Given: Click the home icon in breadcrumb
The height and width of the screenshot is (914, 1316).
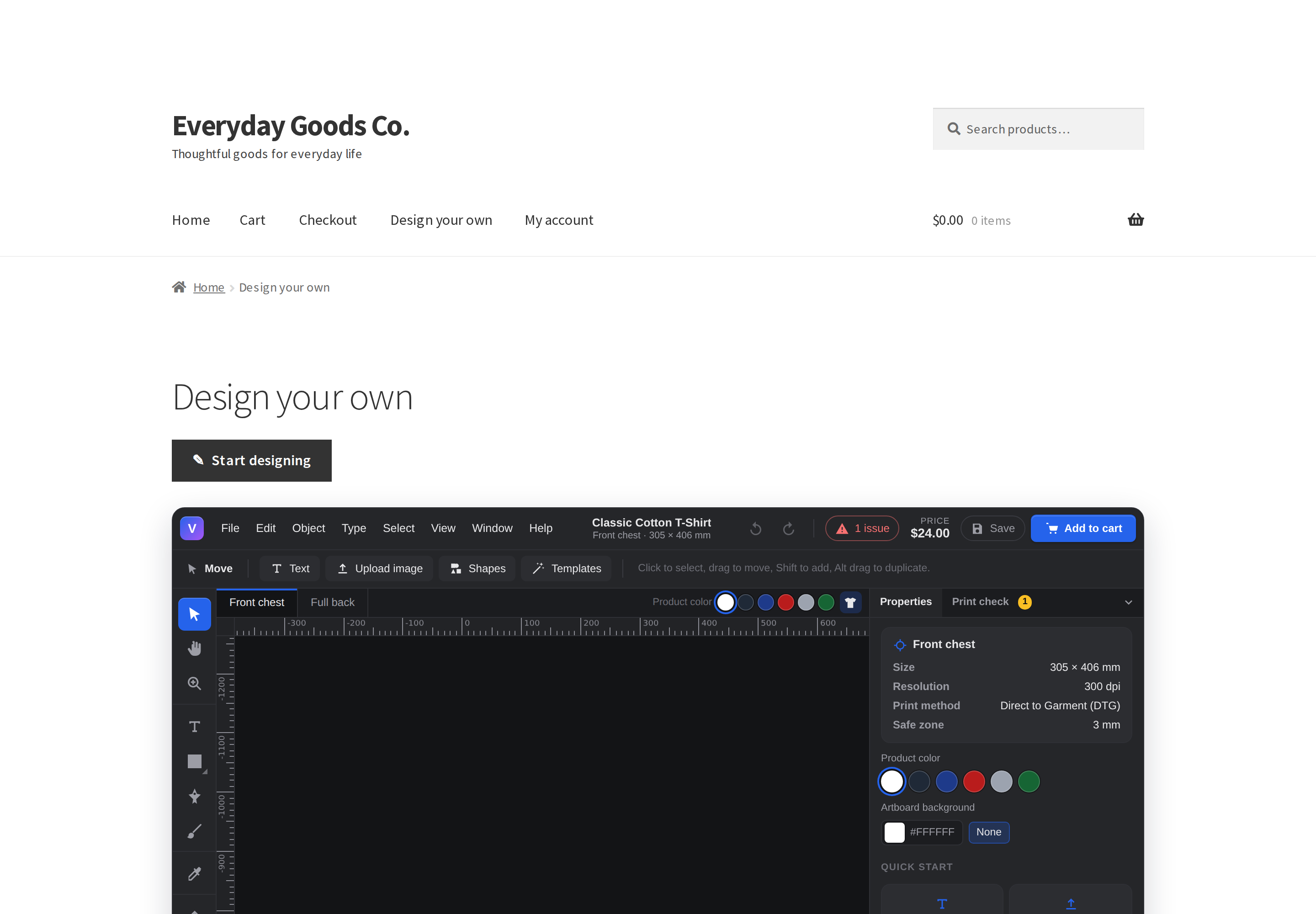Looking at the screenshot, I should 179,287.
